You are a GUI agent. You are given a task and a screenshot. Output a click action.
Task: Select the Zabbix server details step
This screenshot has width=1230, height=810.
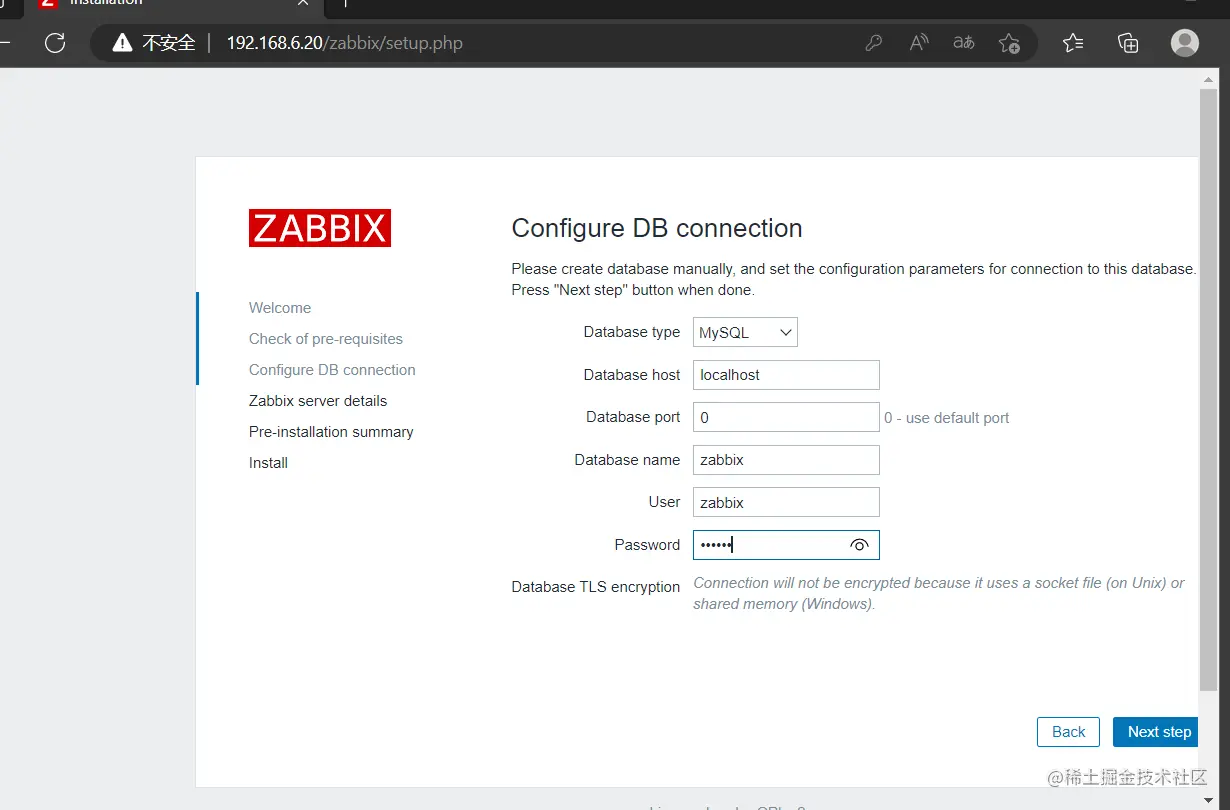tap(318, 401)
